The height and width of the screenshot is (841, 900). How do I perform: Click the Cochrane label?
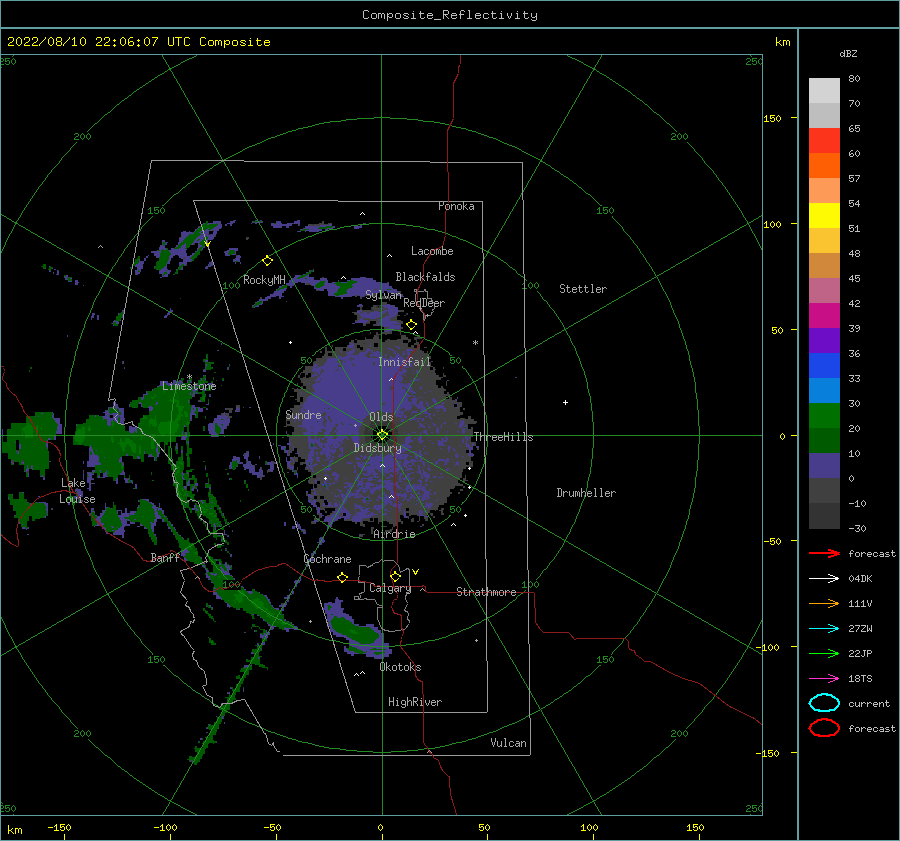327,559
